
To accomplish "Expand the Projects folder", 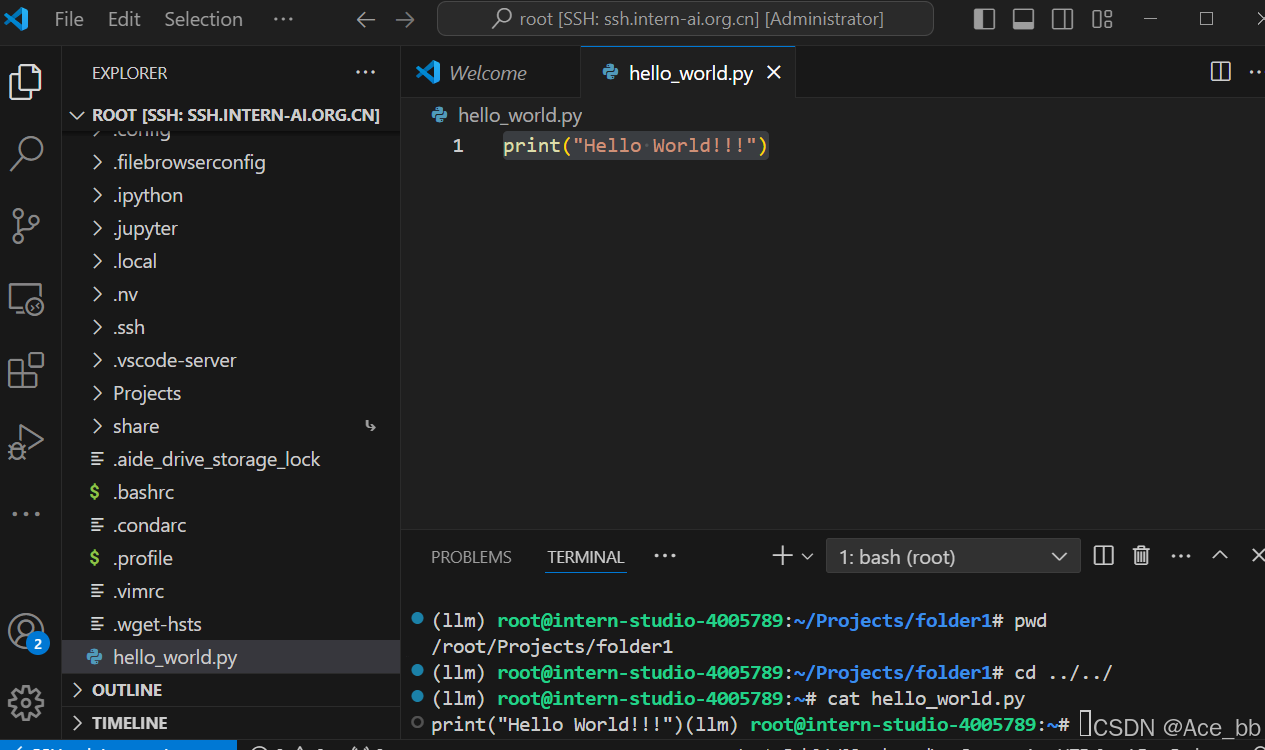I will click(231, 393).
